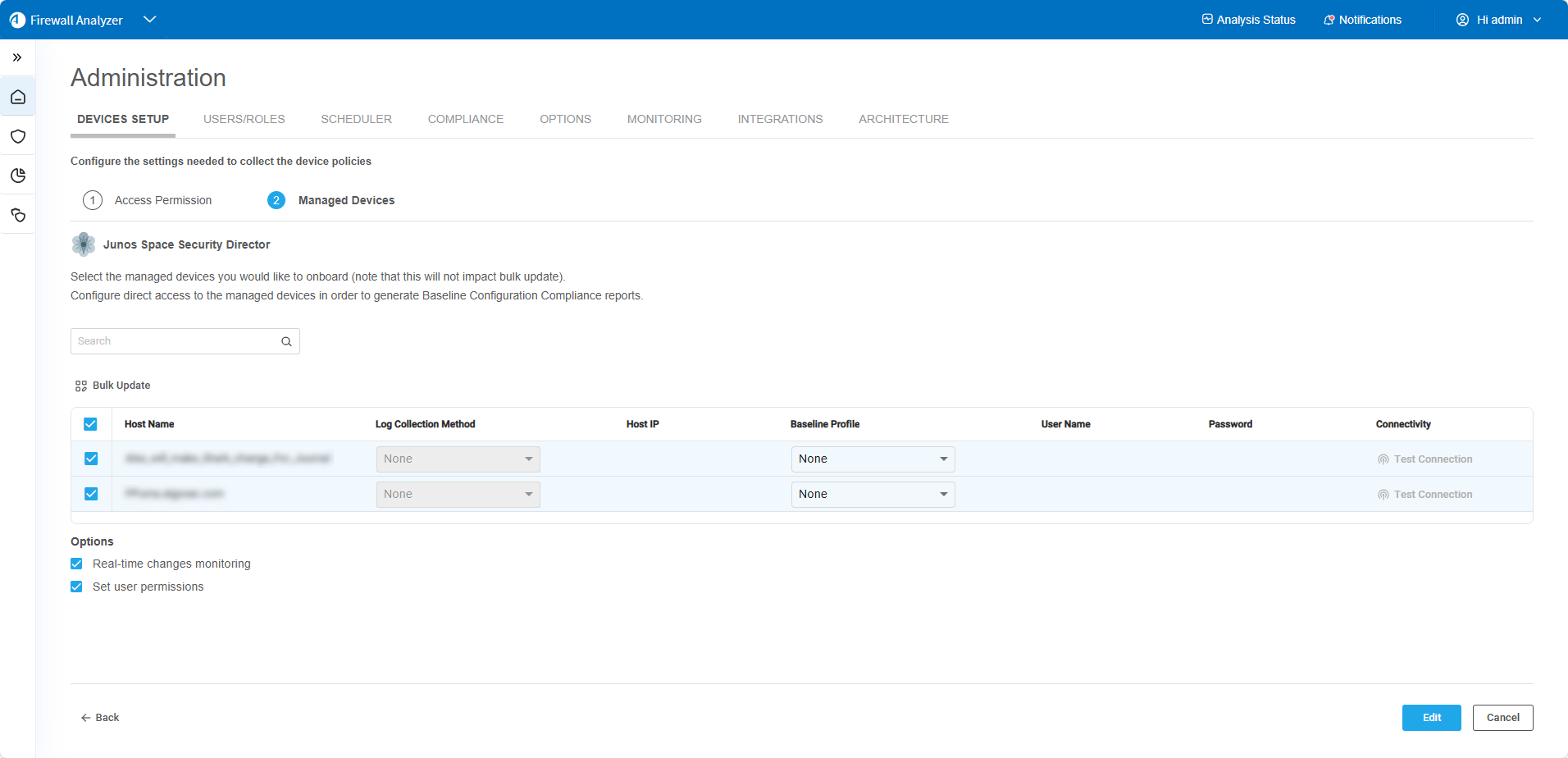Screen dimensions: 1568x758
Task: Open Baseline Profile dropdown in second row
Action: click(x=873, y=495)
